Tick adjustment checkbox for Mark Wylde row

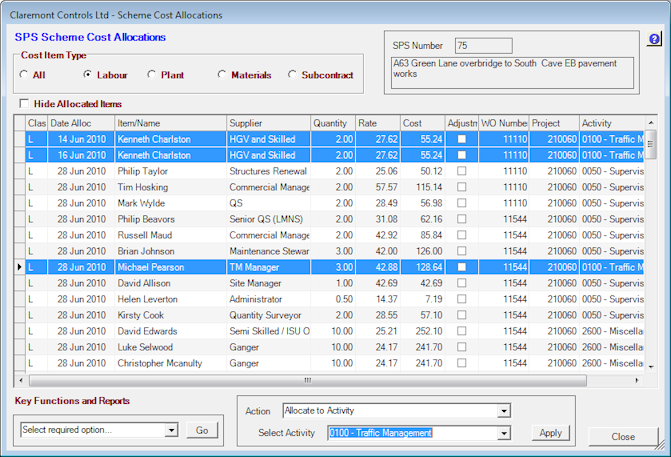coord(461,203)
